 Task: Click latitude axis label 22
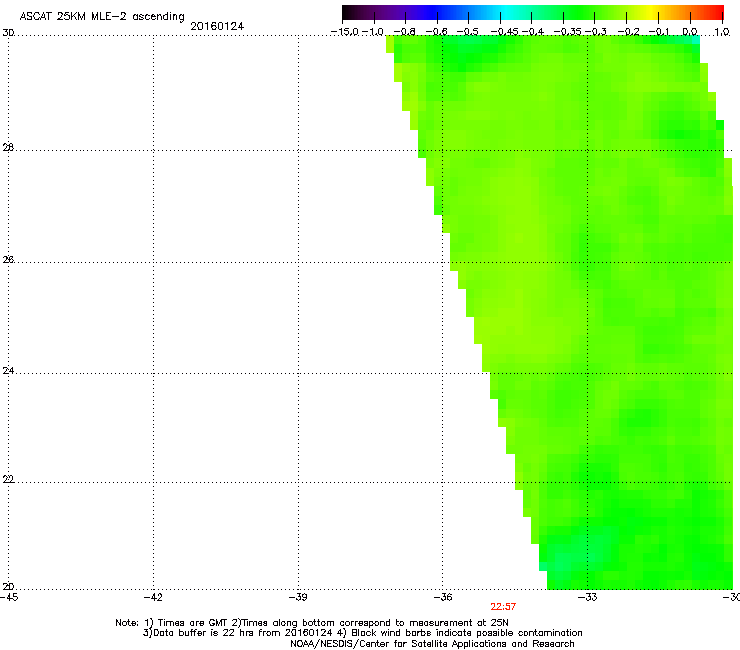(x=8, y=479)
